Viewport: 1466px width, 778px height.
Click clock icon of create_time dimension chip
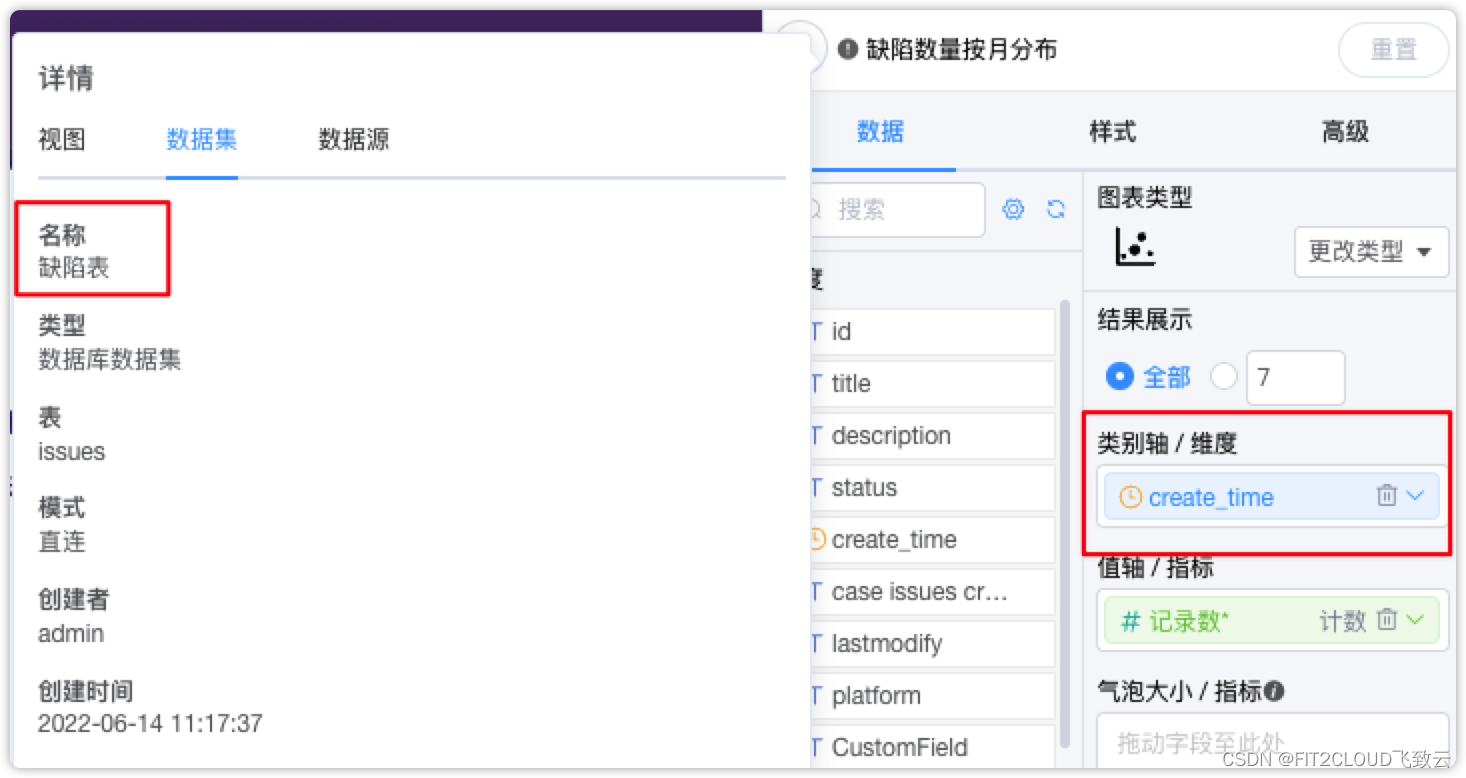pos(1130,497)
